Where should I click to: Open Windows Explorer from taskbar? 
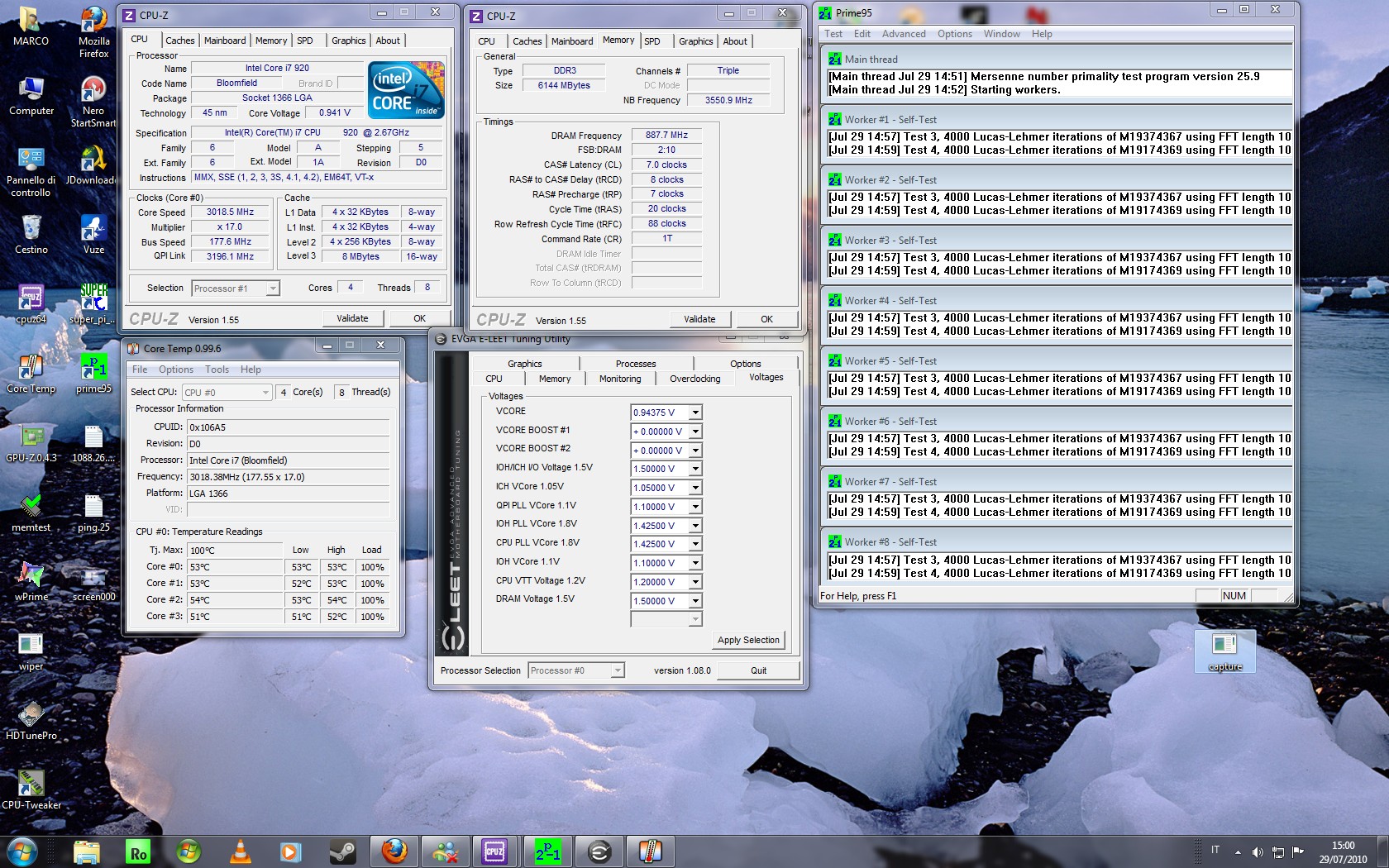[87, 851]
